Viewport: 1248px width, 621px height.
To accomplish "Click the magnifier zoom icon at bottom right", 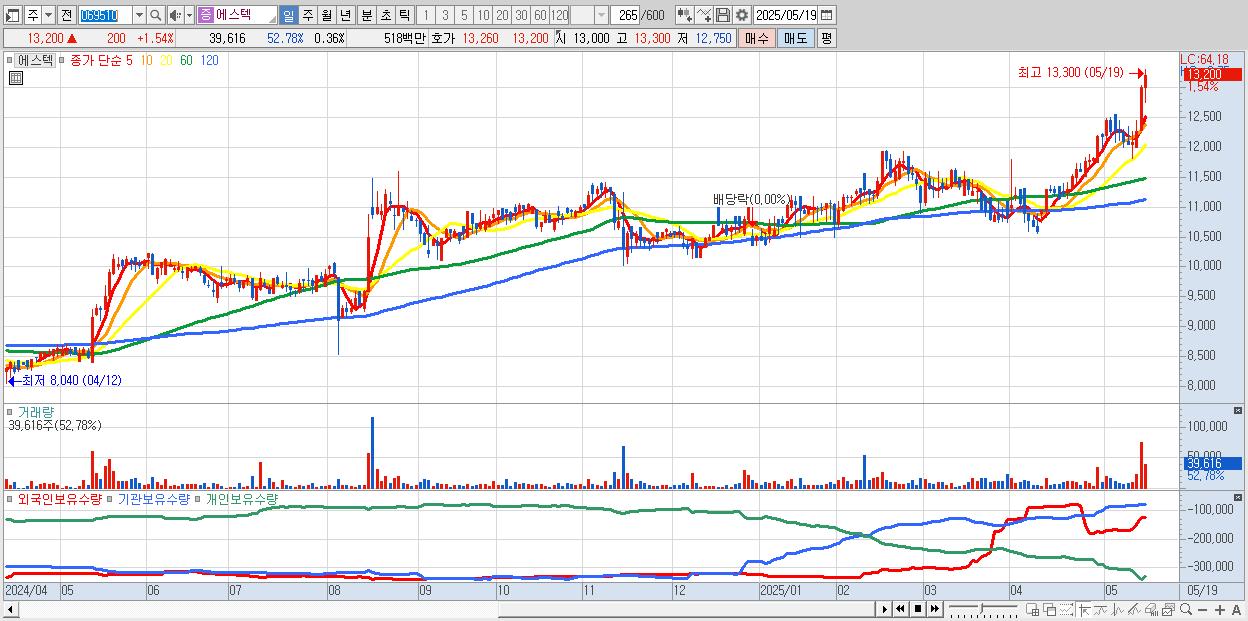I will 1185,609.
